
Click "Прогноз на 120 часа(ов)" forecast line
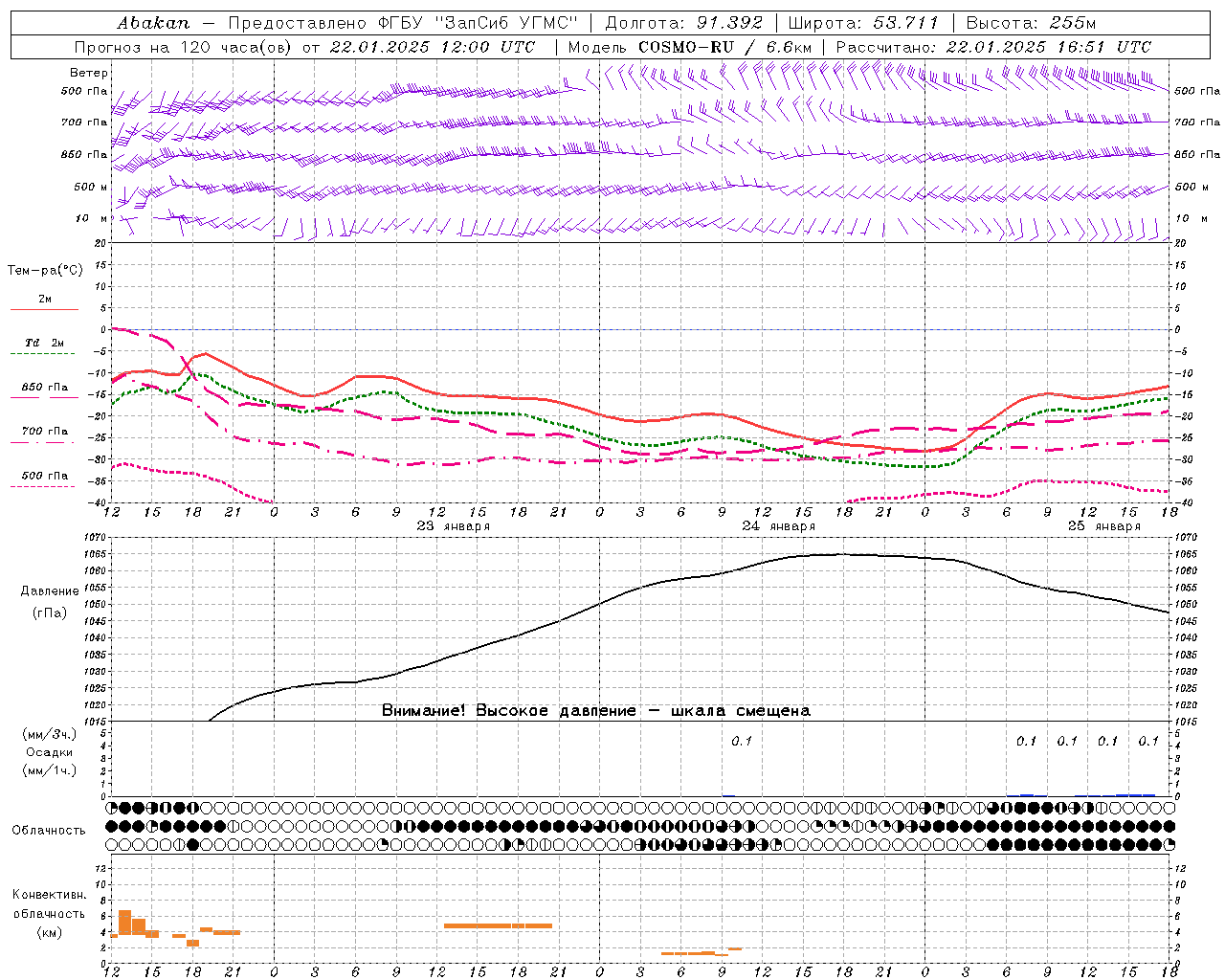tap(183, 47)
